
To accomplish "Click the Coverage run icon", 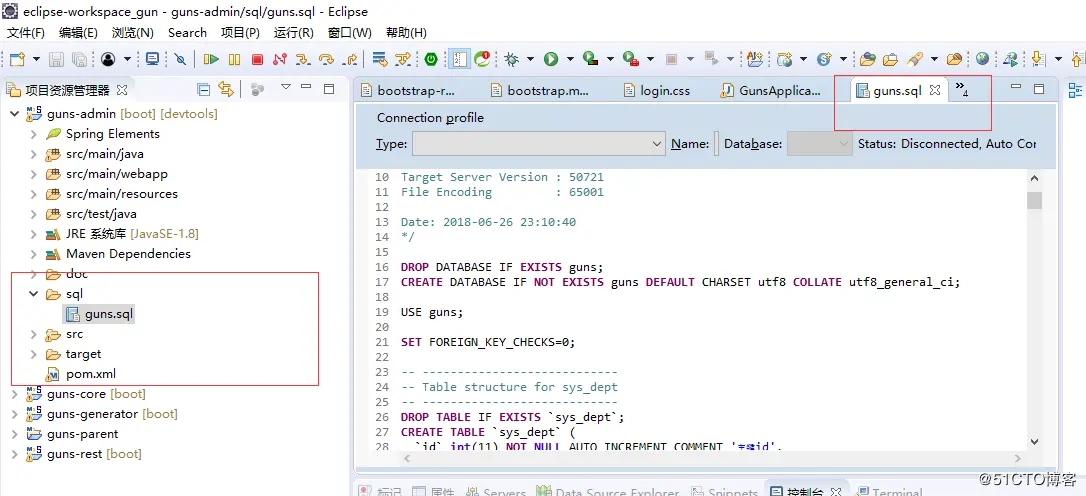I will click(591, 60).
